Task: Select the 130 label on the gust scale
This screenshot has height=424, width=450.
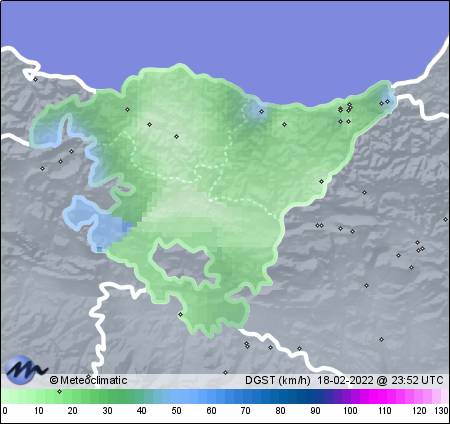Action: point(441,410)
